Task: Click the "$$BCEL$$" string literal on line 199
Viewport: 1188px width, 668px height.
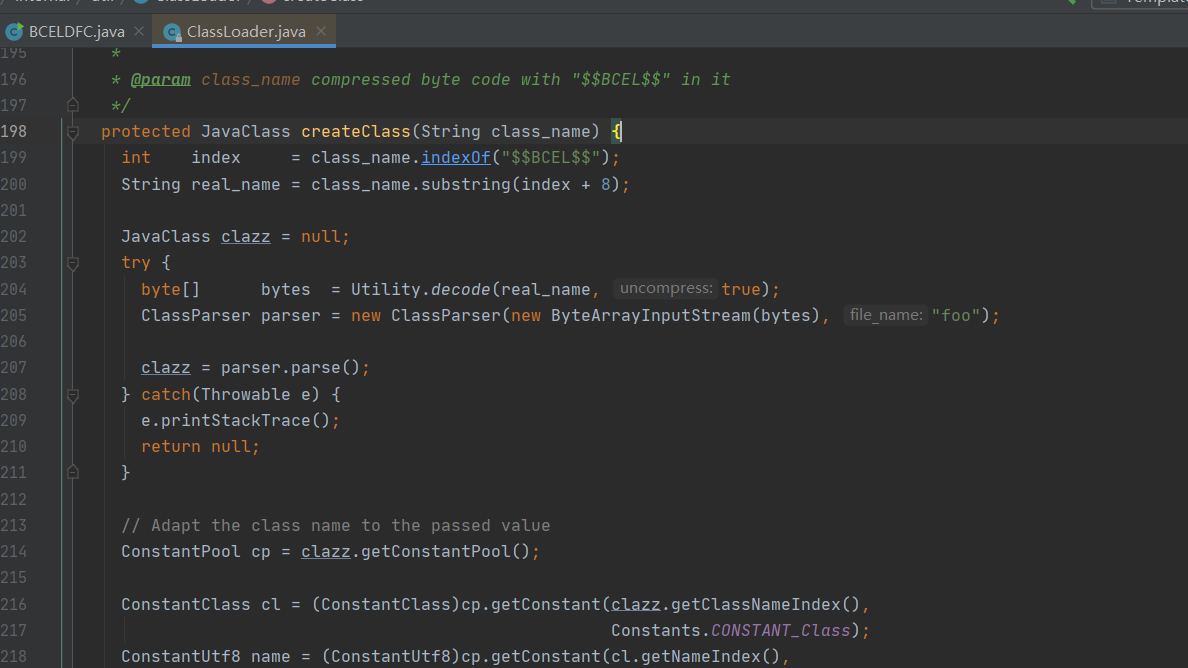Action: [551, 158]
